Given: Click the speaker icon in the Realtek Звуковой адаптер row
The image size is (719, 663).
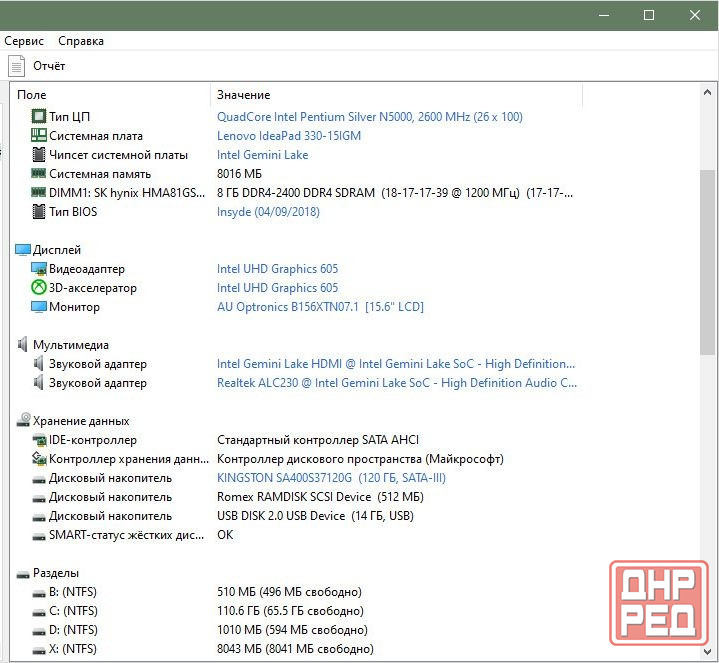Looking at the screenshot, I should [x=39, y=382].
